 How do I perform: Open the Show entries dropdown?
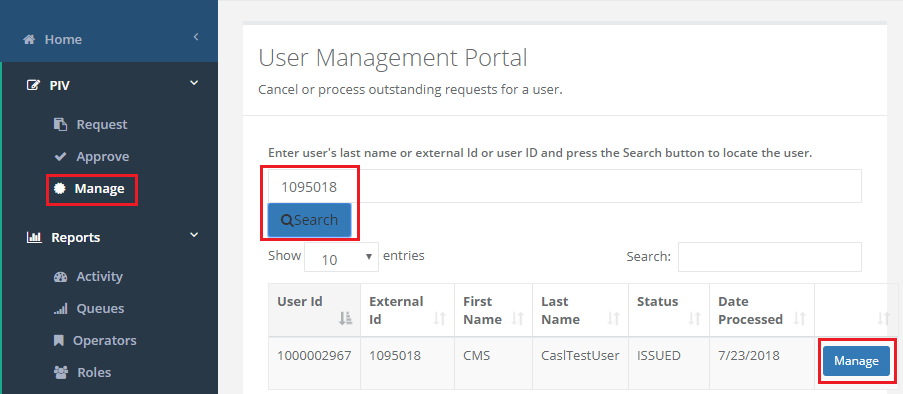click(x=342, y=257)
